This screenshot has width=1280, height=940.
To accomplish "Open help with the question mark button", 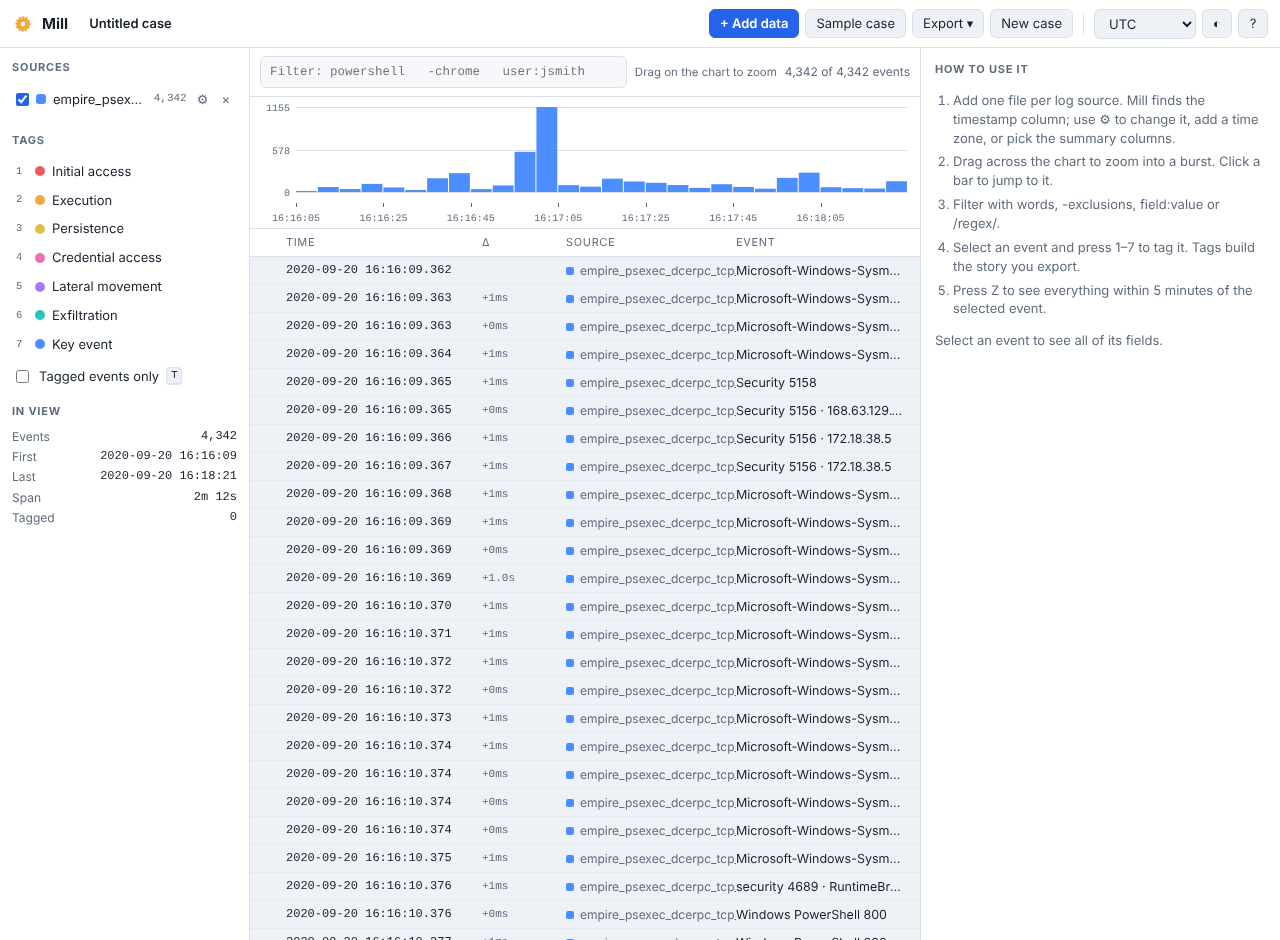I will 1253,24.
